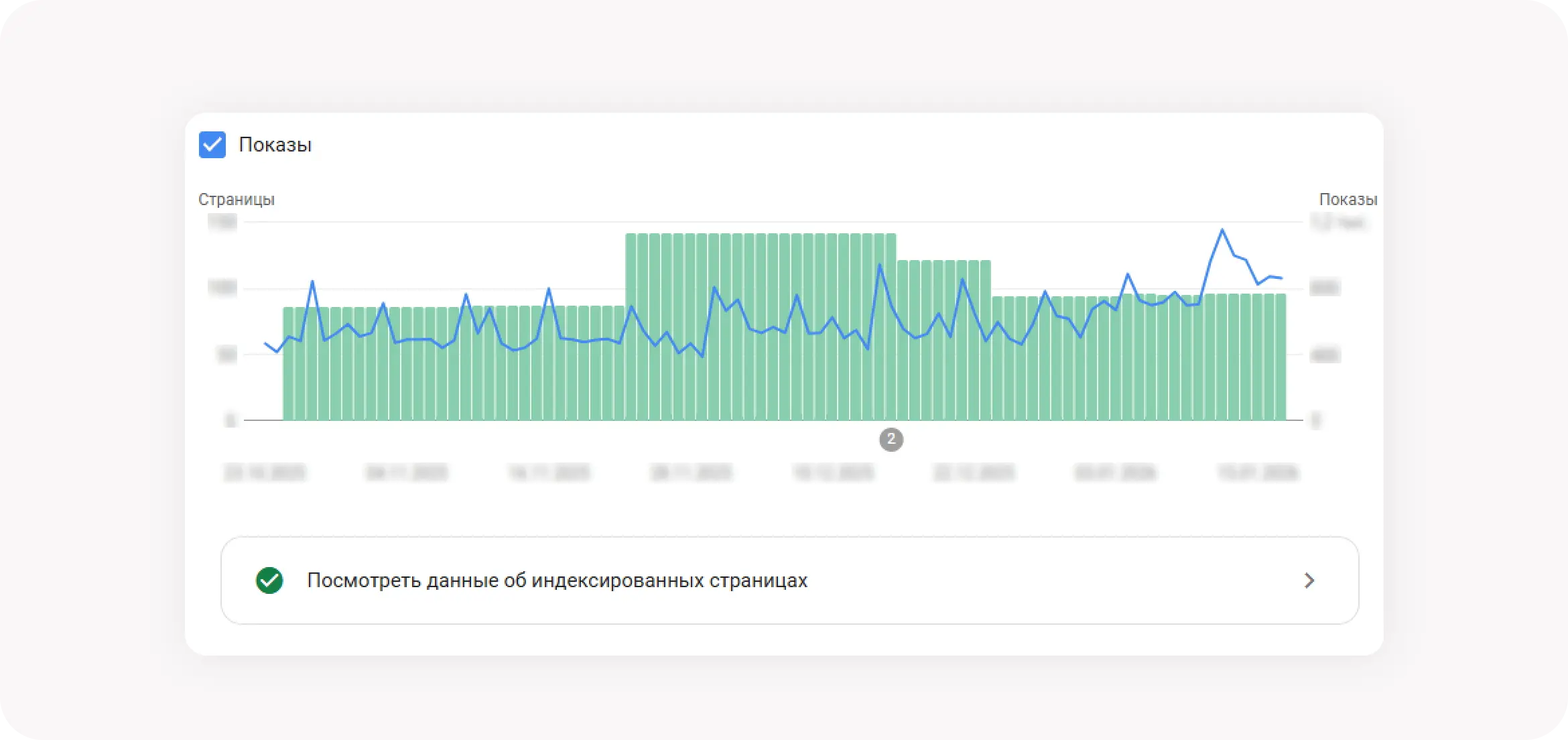Uncheck the blue Показы checkbox
Image resolution: width=1568 pixels, height=740 pixels.
tap(212, 145)
